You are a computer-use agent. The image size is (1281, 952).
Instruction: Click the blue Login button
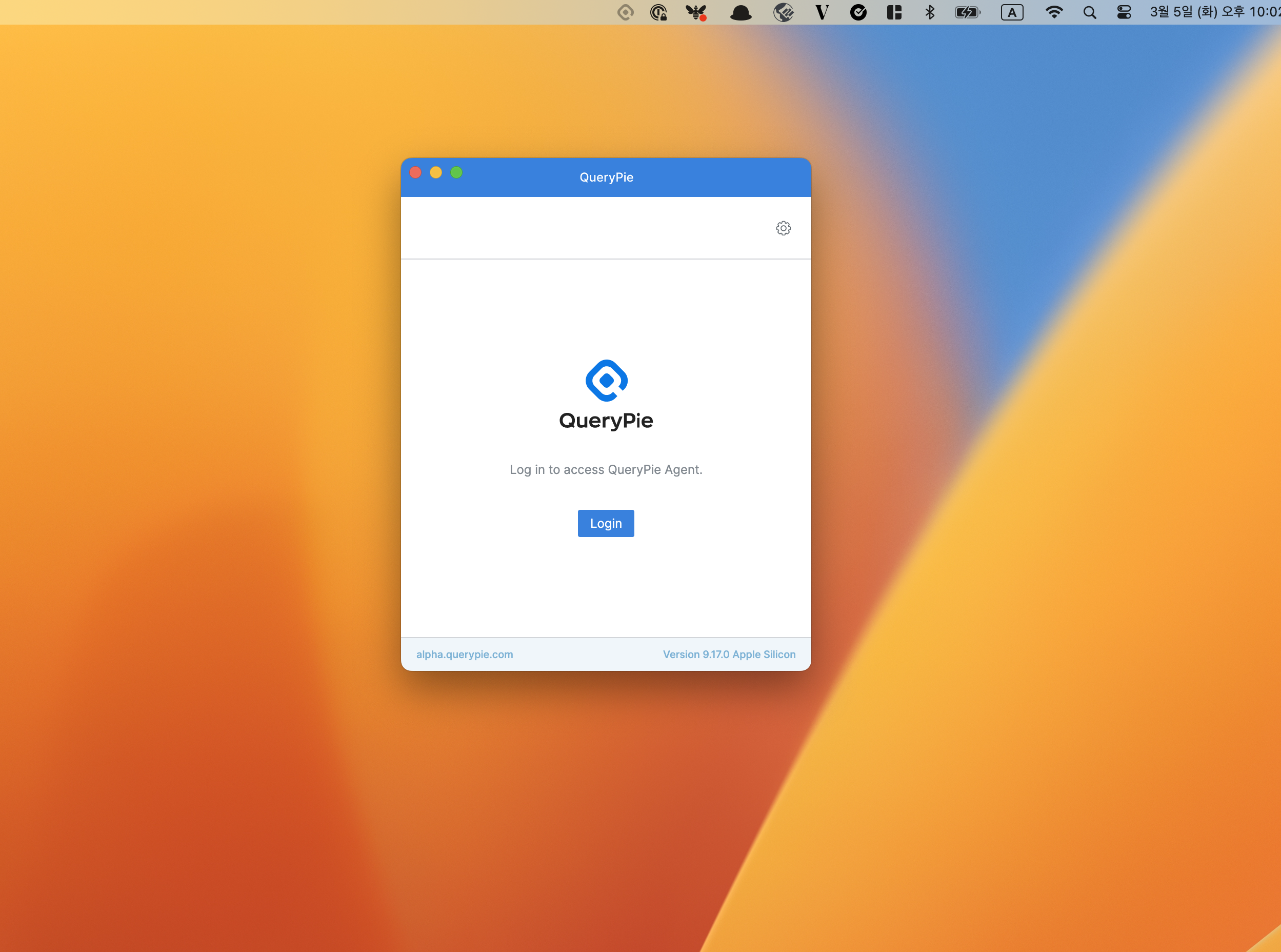[x=605, y=523]
